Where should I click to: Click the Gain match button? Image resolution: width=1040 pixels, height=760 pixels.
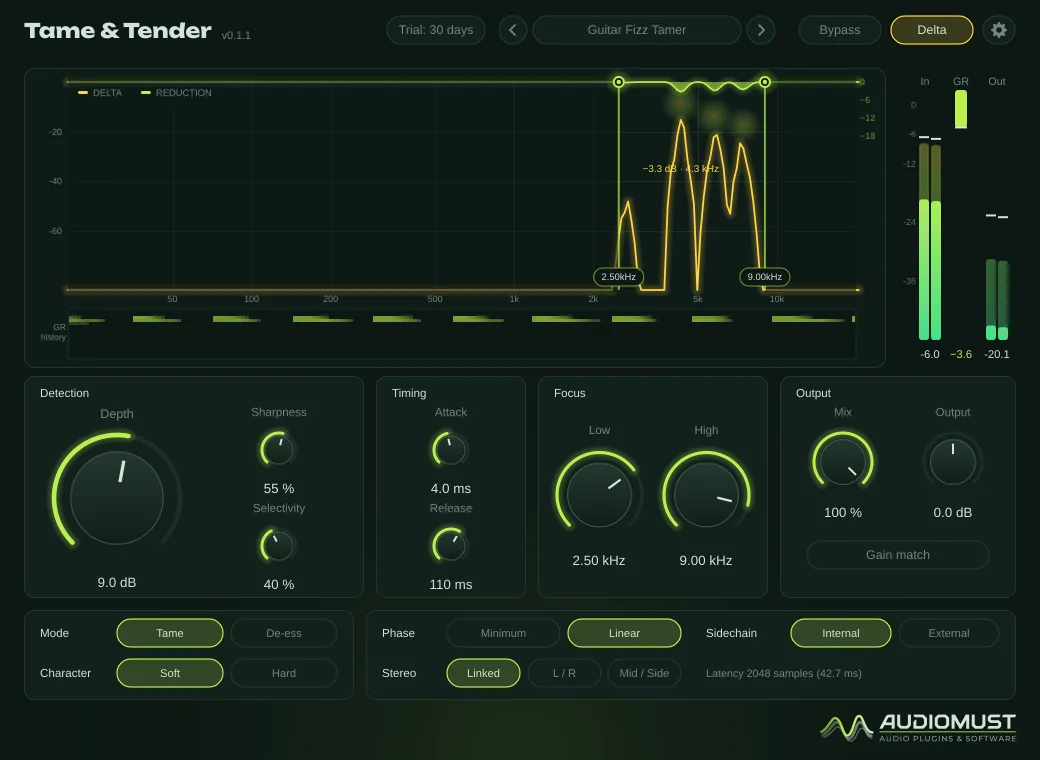pos(897,555)
